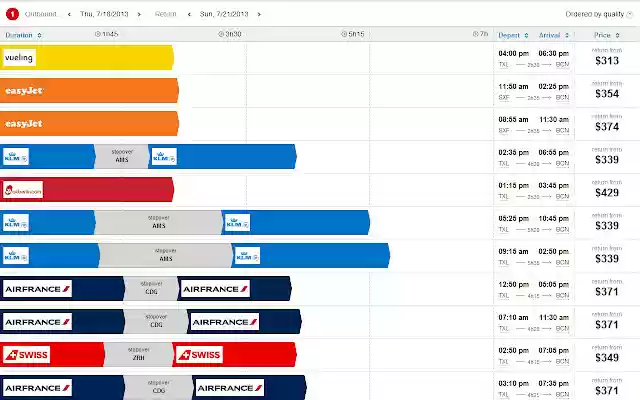Open the 'Ordered by quality' sort dropdown

[598, 14]
